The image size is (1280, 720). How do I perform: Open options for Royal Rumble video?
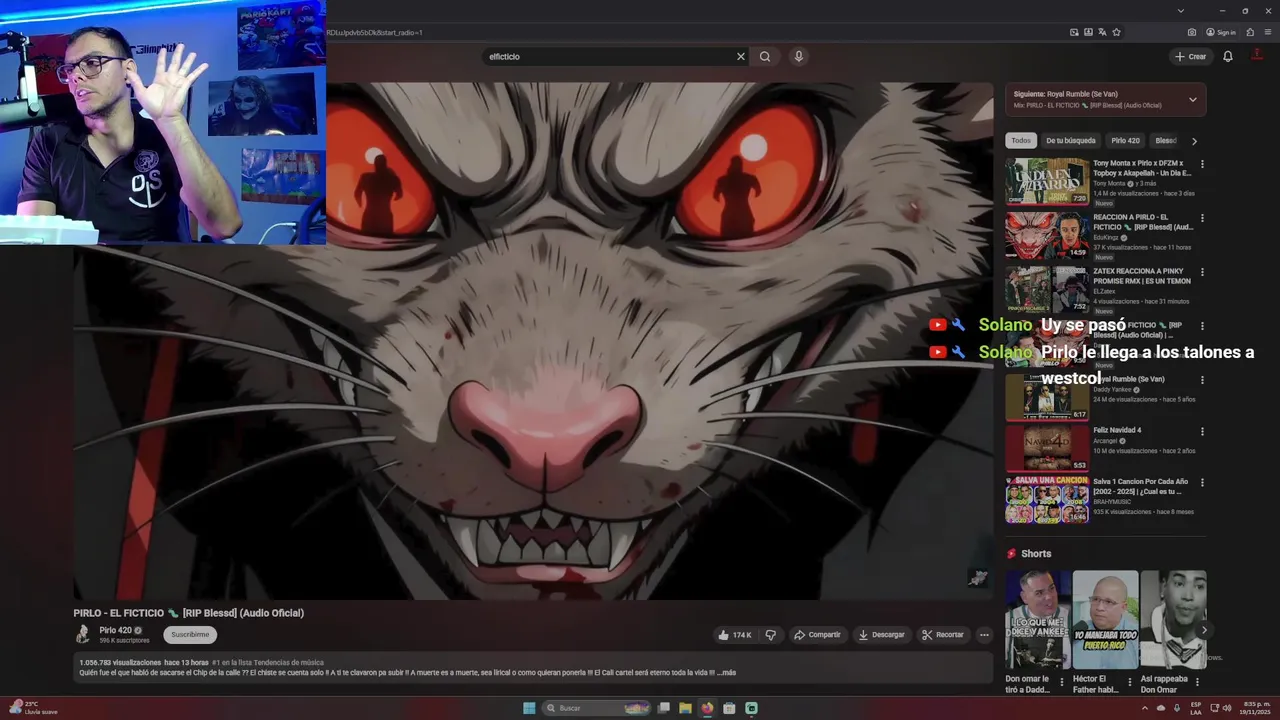pyautogui.click(x=1202, y=380)
